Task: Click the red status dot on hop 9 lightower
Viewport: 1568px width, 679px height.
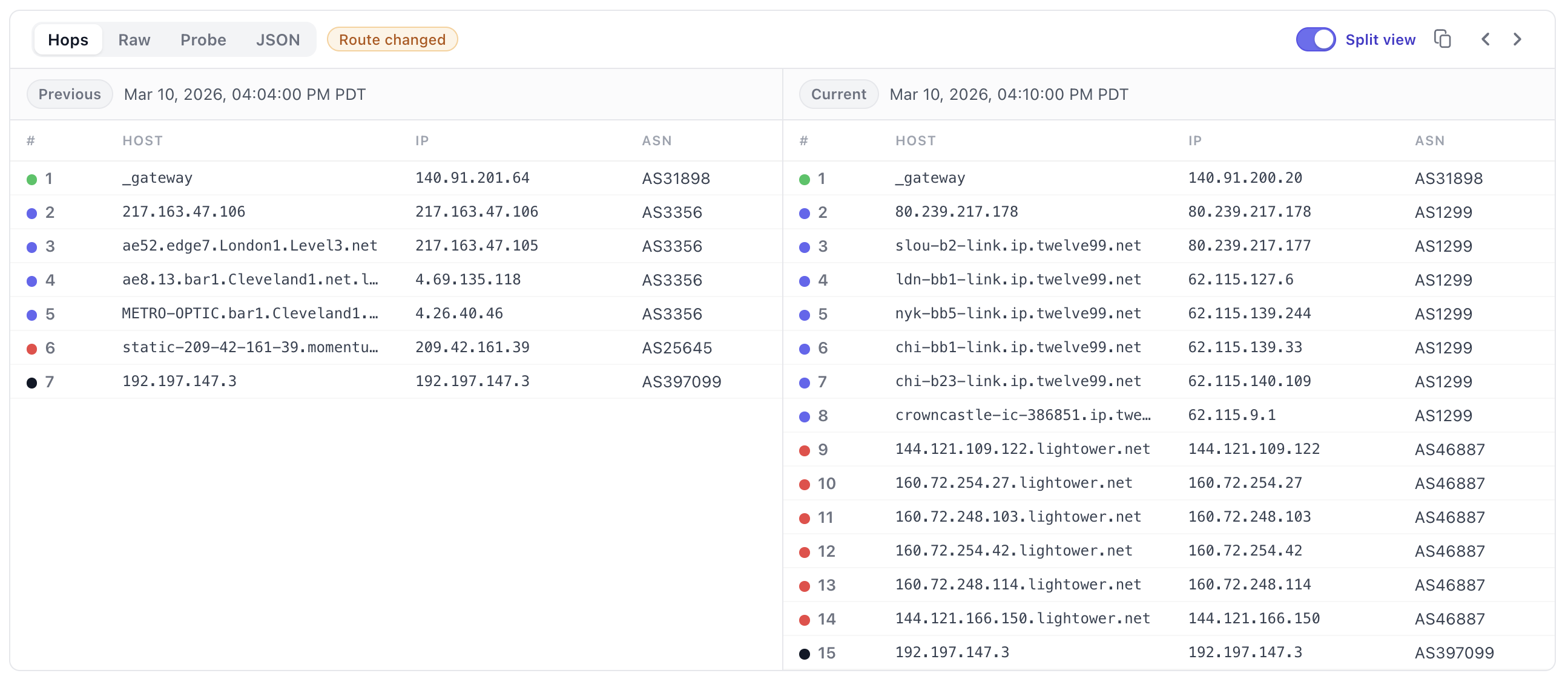Action: coord(805,450)
